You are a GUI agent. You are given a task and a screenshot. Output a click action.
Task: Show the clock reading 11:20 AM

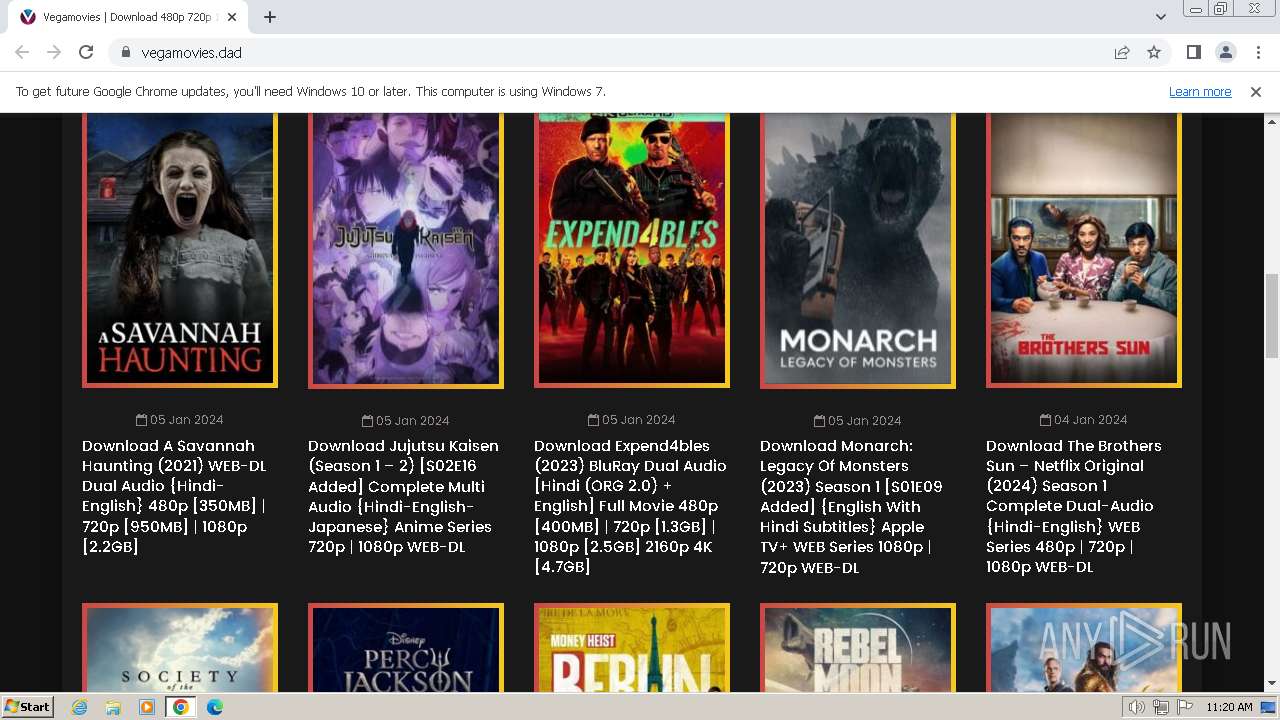(1229, 707)
